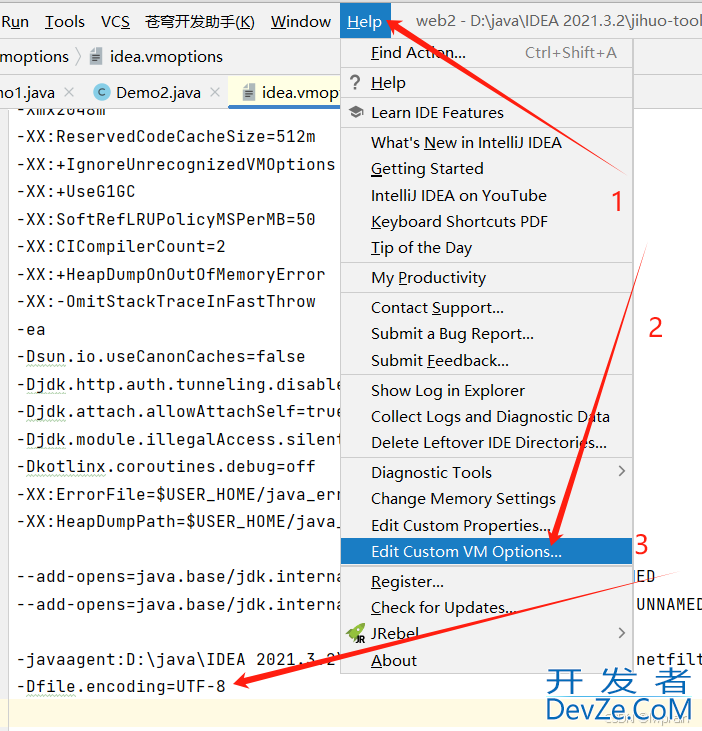
Task: Close the Demo2.java tab
Action: point(215,92)
